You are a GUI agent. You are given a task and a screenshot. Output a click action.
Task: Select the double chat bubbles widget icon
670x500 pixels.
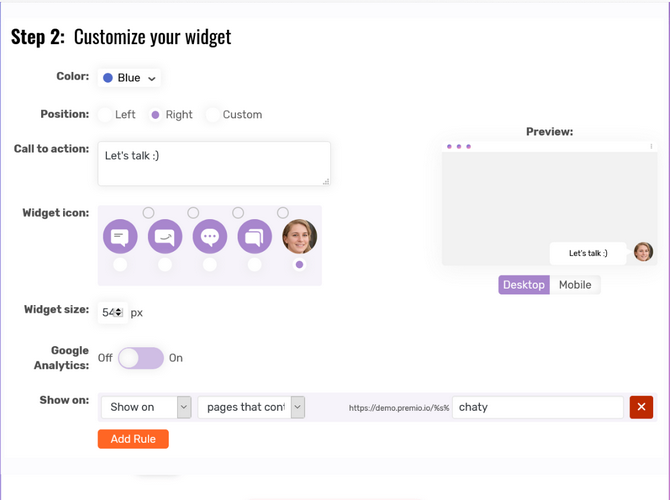pos(255,237)
